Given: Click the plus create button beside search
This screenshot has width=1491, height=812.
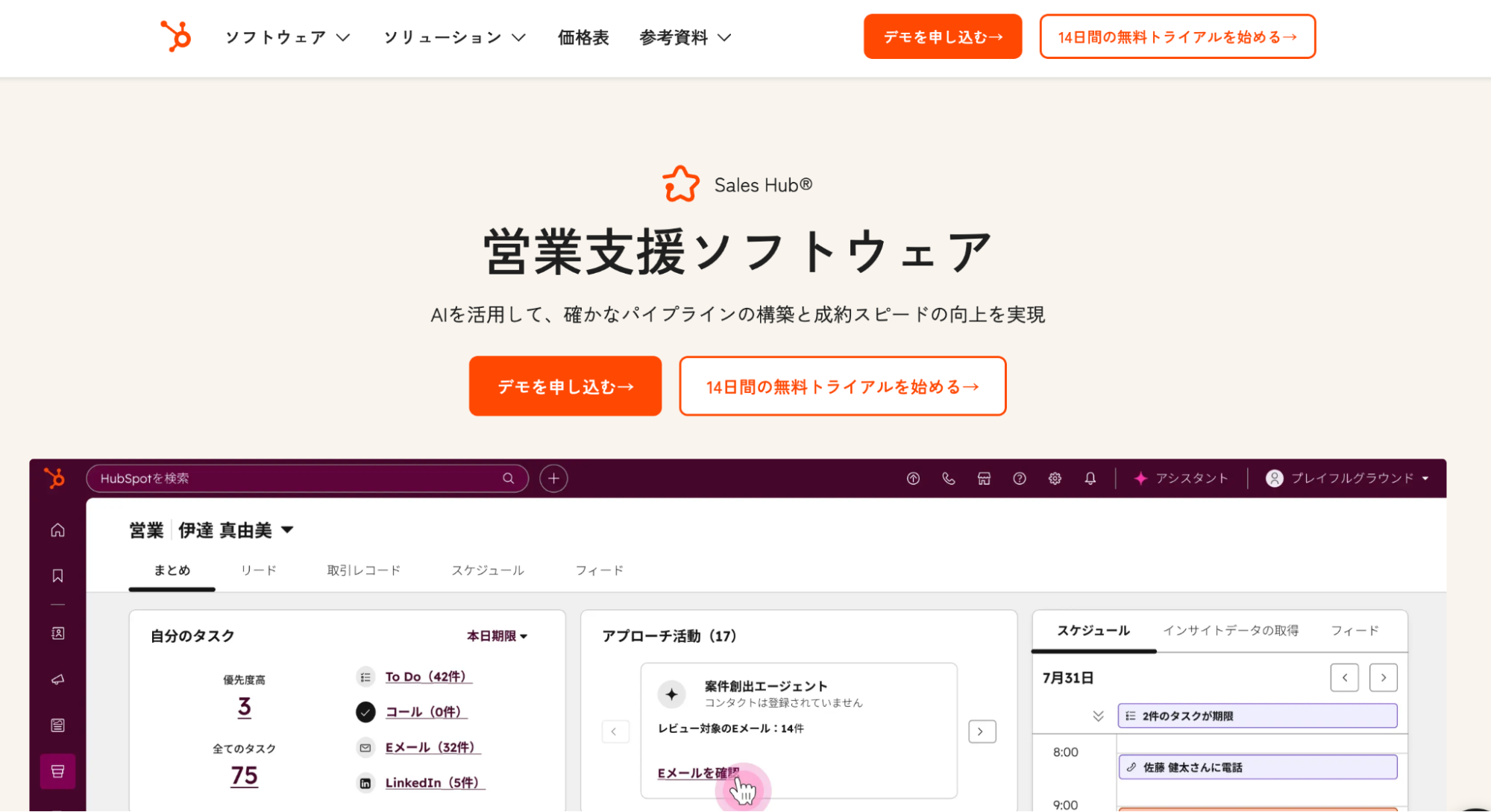Looking at the screenshot, I should [x=553, y=479].
